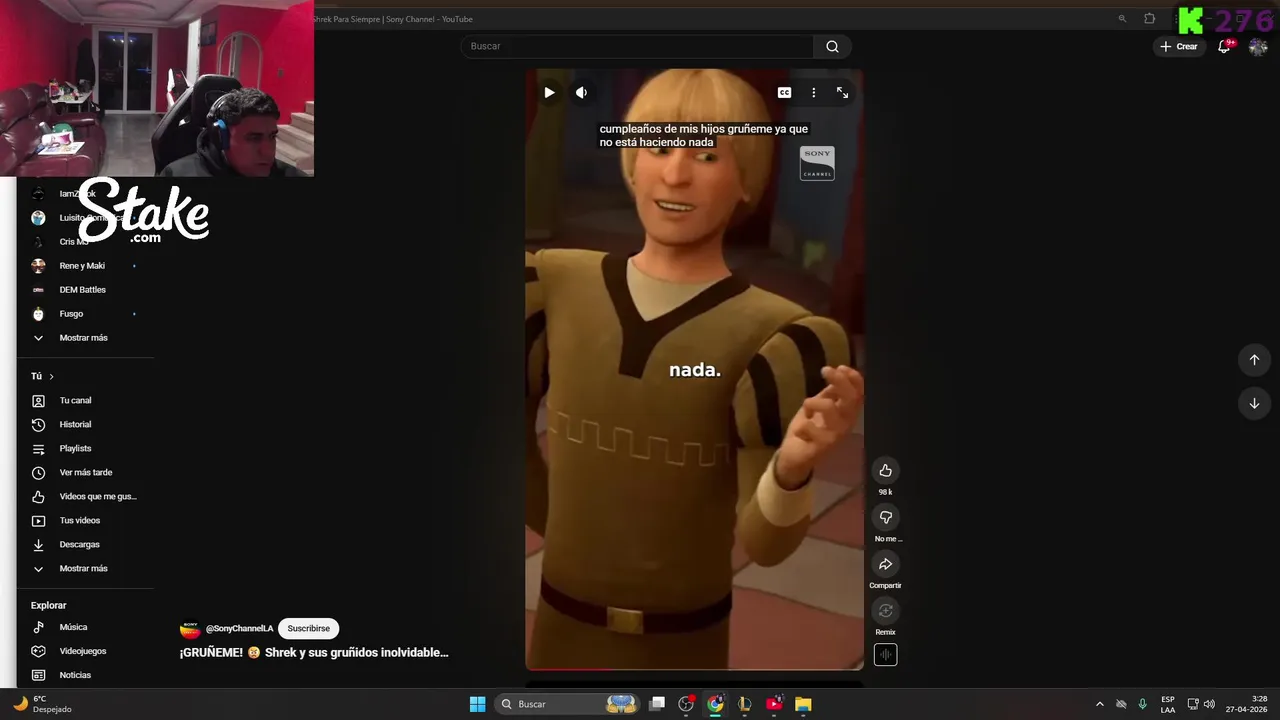Open the Short's audio track thumbnail
The image size is (1280, 720).
(x=885, y=655)
